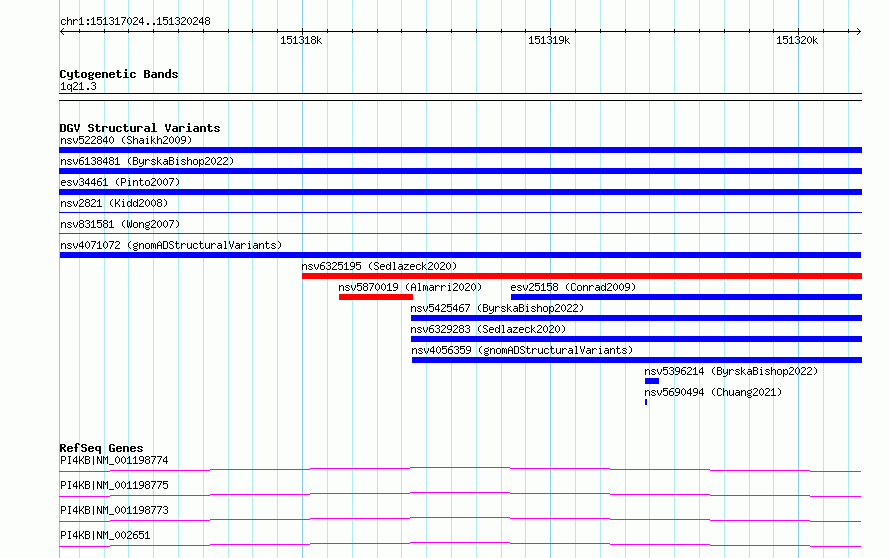Click the left arrowhead on the ruler
The width and height of the screenshot is (890, 558).
point(62,32)
